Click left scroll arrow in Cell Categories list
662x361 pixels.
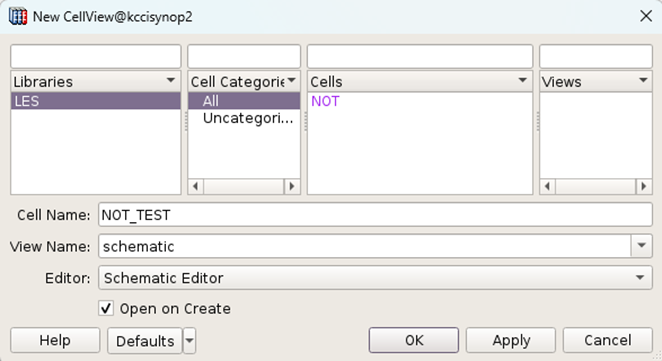(195, 186)
